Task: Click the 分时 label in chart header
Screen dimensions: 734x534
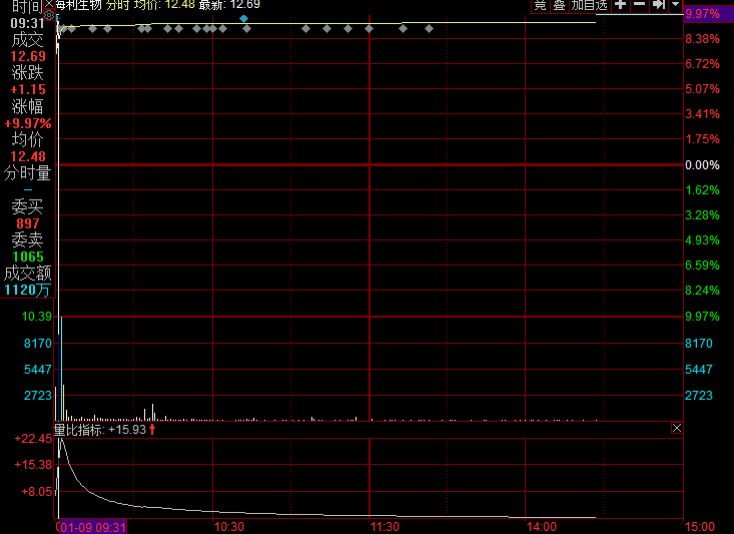Action: (117, 5)
